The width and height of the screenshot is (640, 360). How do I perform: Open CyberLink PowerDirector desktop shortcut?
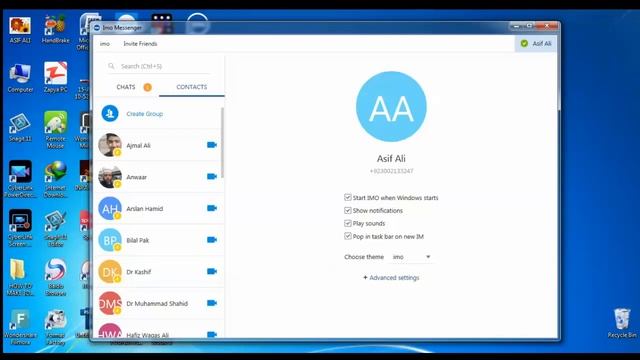[x=20, y=179]
